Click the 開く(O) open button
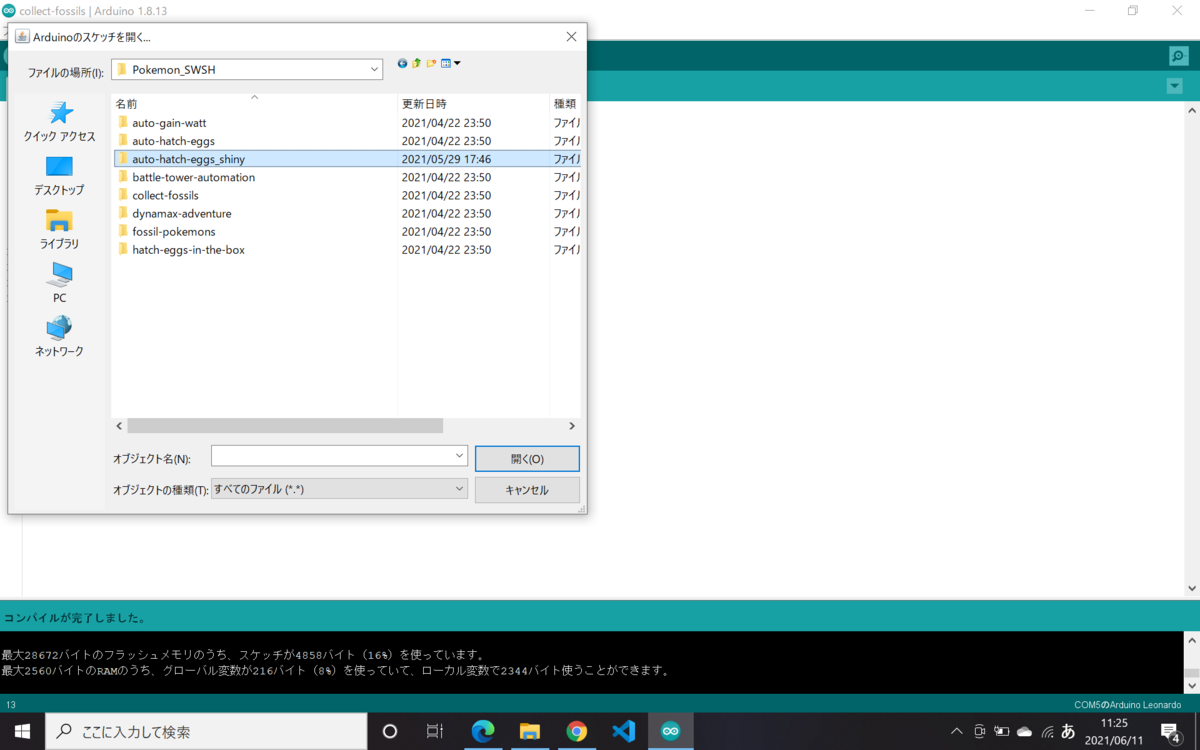 (x=527, y=459)
